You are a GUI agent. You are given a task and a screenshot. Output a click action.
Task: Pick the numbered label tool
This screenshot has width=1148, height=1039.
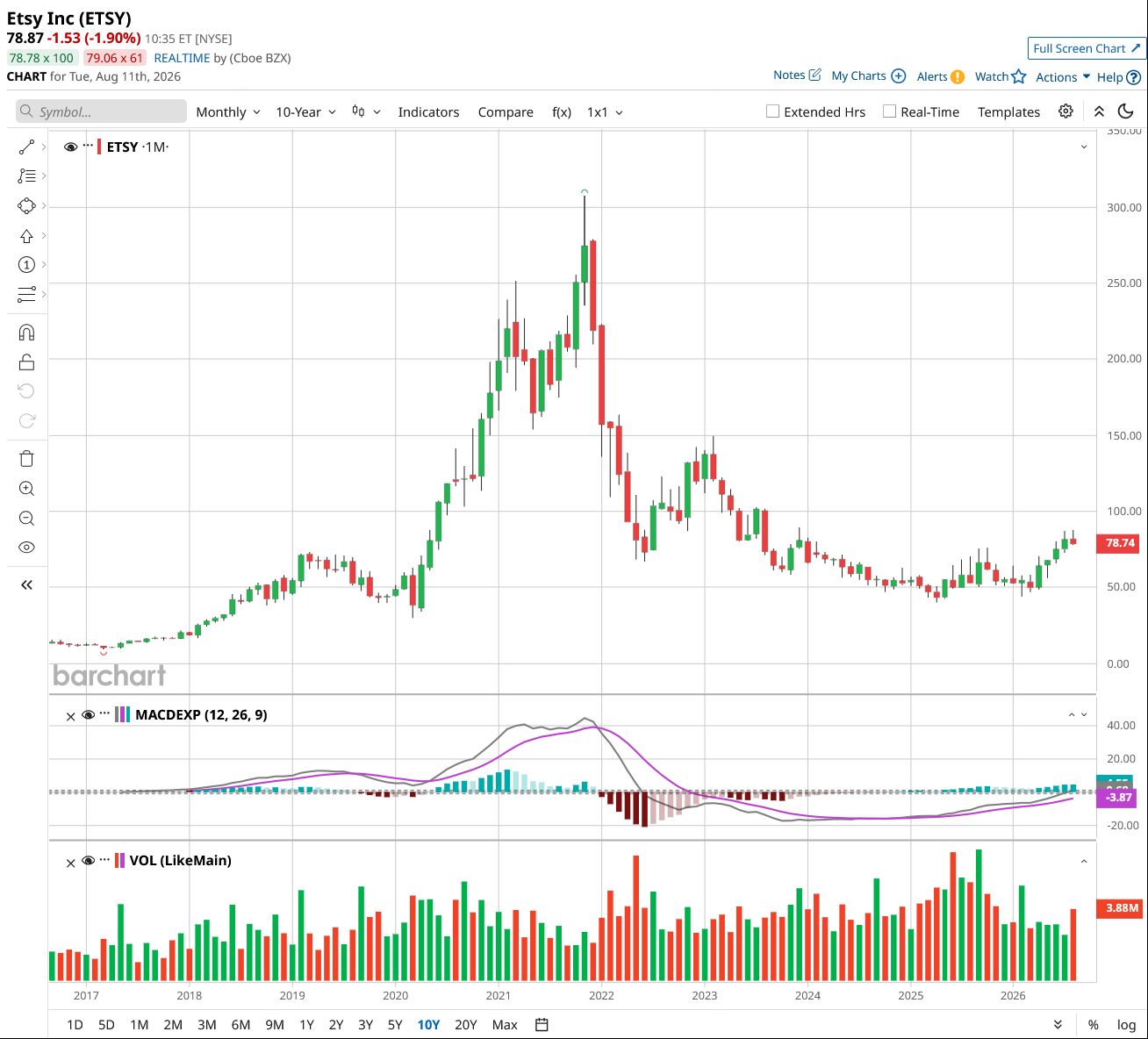(26, 265)
